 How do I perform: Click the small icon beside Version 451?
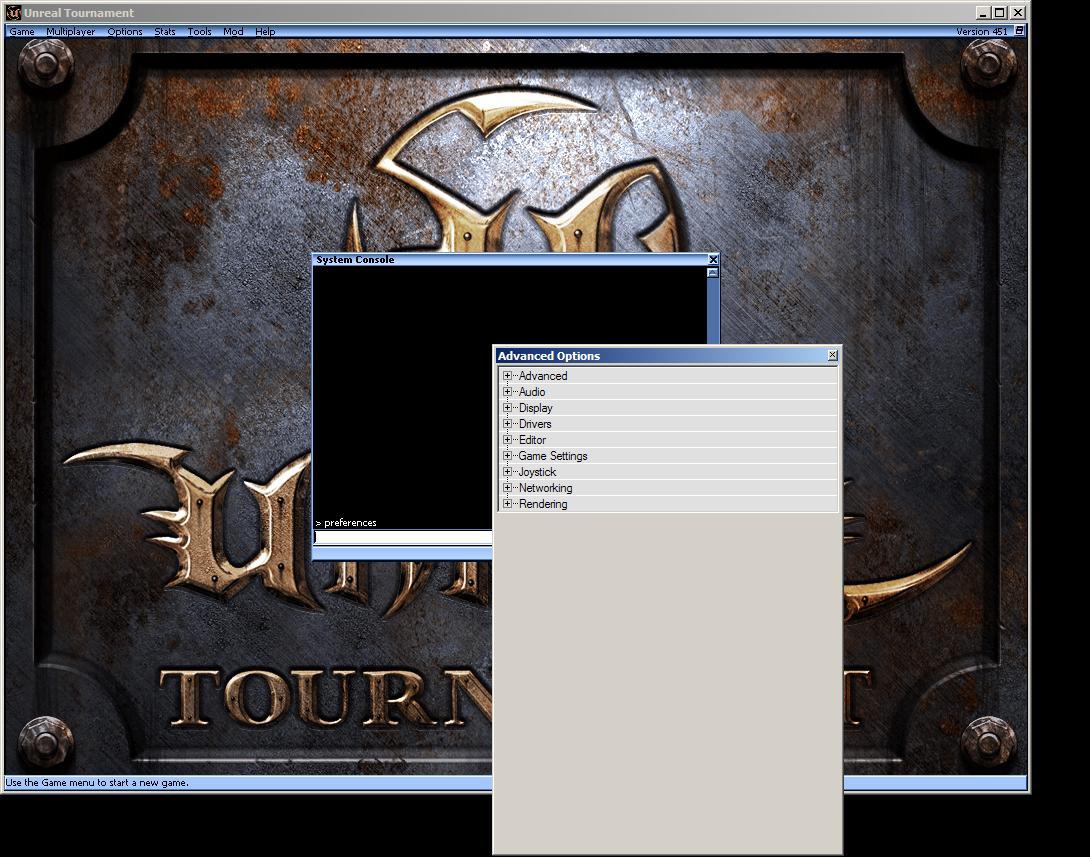[1019, 31]
